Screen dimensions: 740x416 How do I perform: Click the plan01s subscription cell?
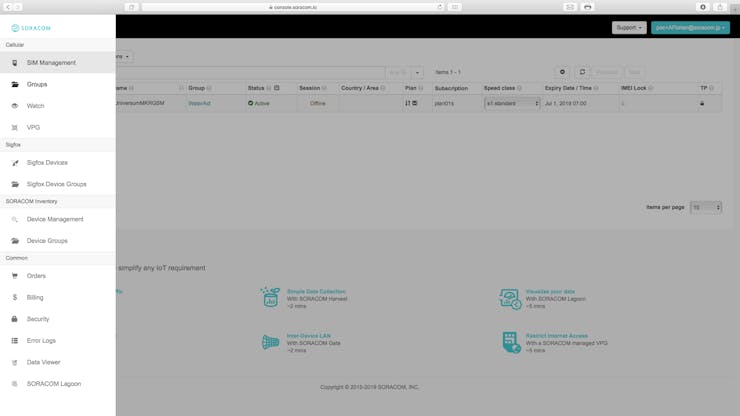(444, 103)
